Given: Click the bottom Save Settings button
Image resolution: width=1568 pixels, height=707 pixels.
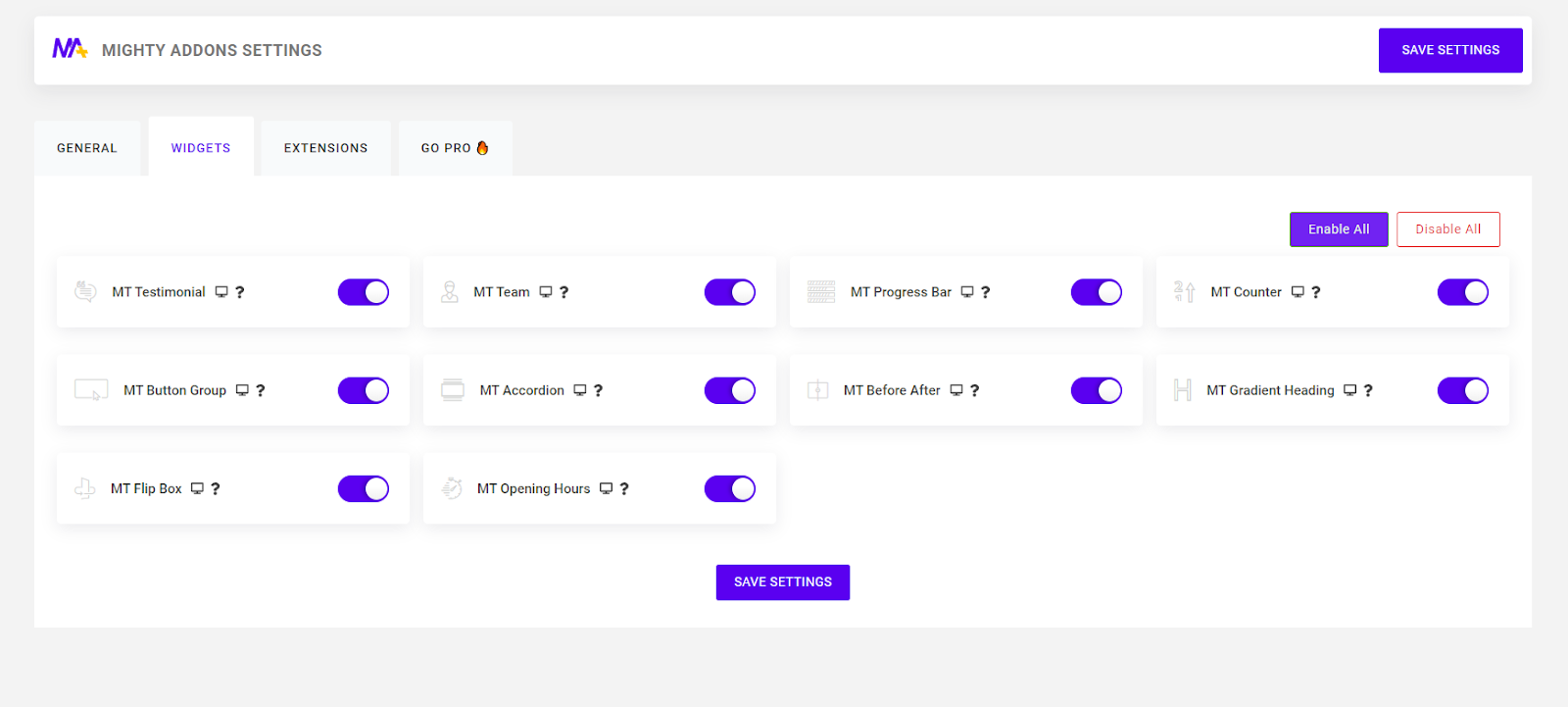Looking at the screenshot, I should point(782,581).
